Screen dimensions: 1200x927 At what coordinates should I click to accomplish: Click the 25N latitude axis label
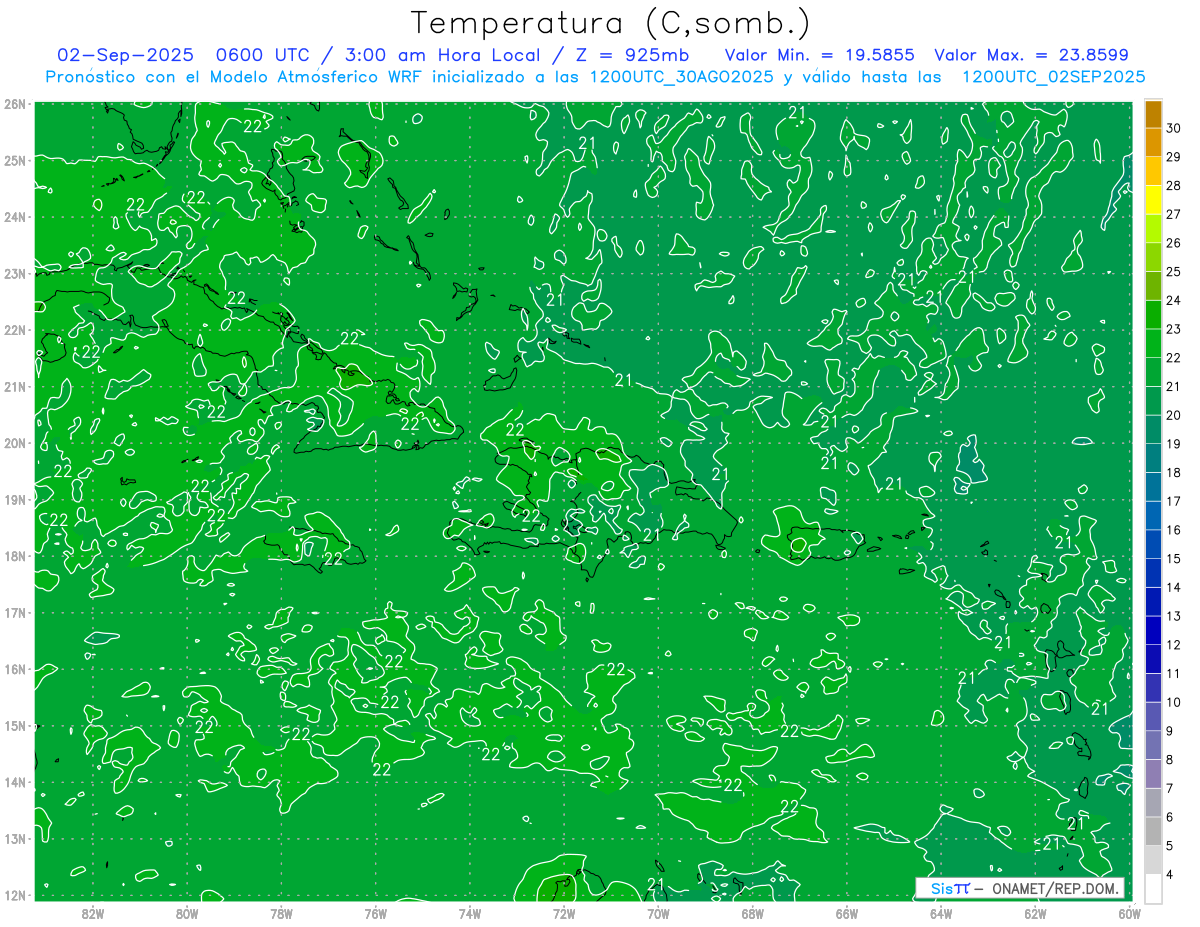point(14,160)
